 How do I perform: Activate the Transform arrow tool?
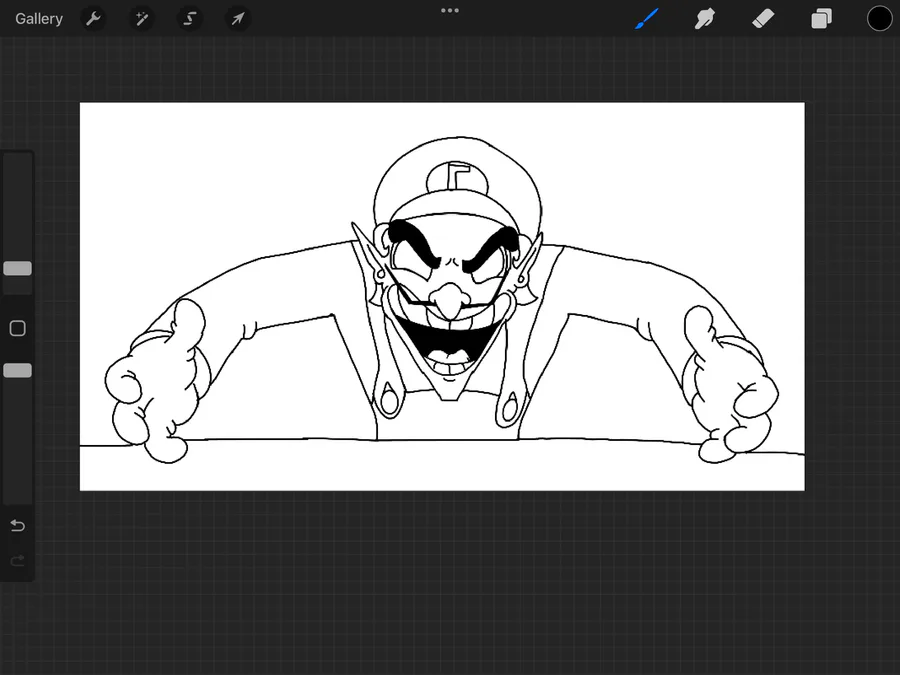(238, 19)
